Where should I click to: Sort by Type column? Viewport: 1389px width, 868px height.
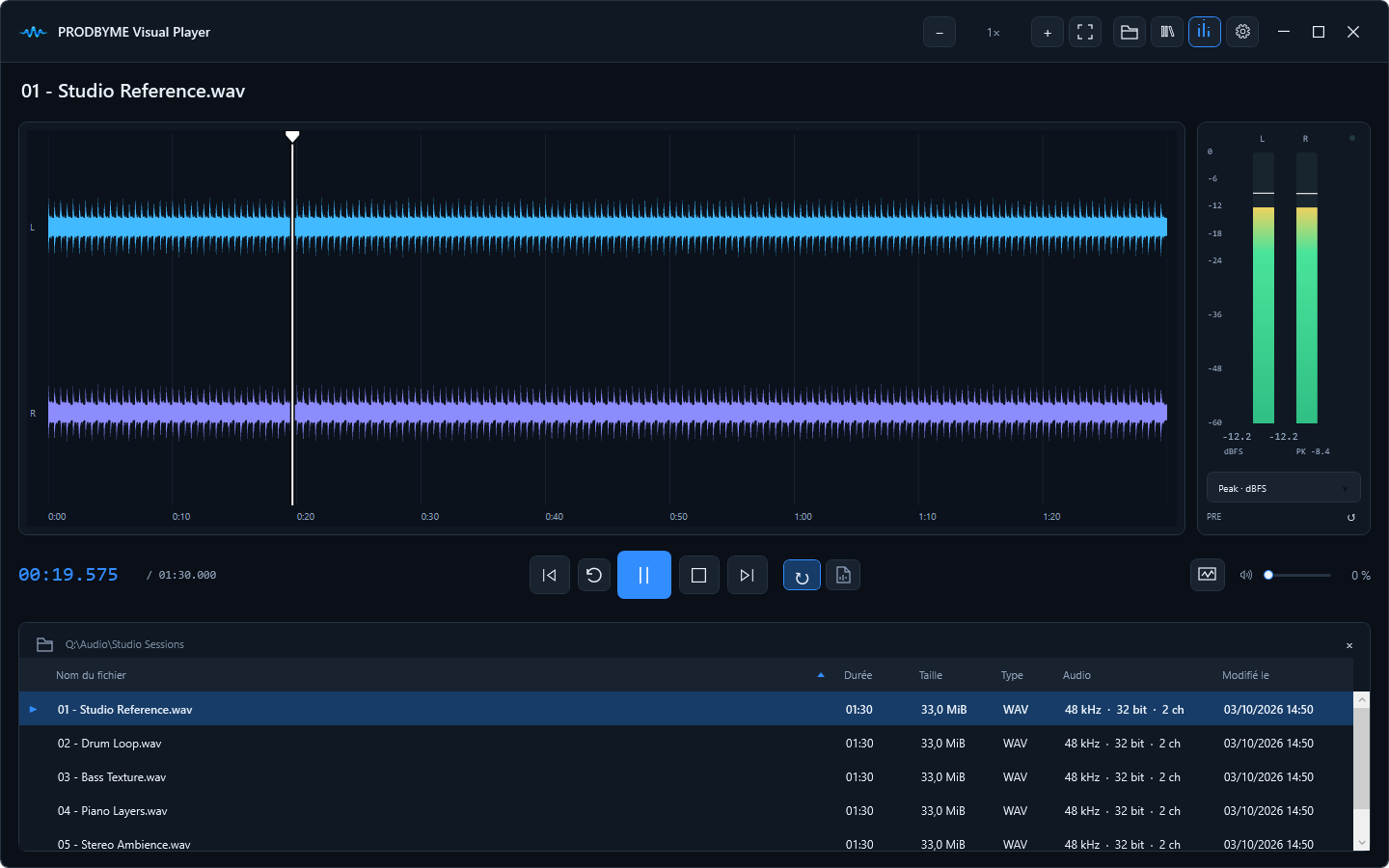pos(1012,675)
